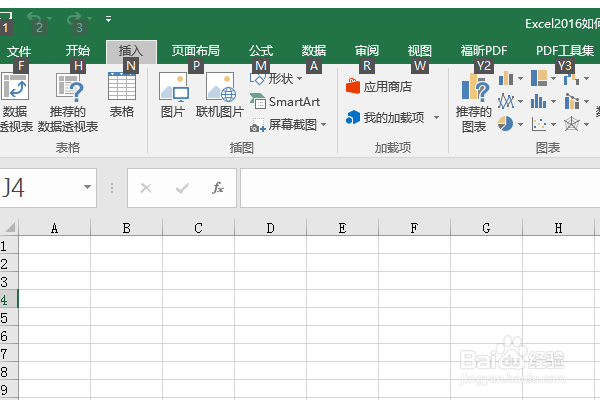Click inside the formula bar input

click(420, 188)
